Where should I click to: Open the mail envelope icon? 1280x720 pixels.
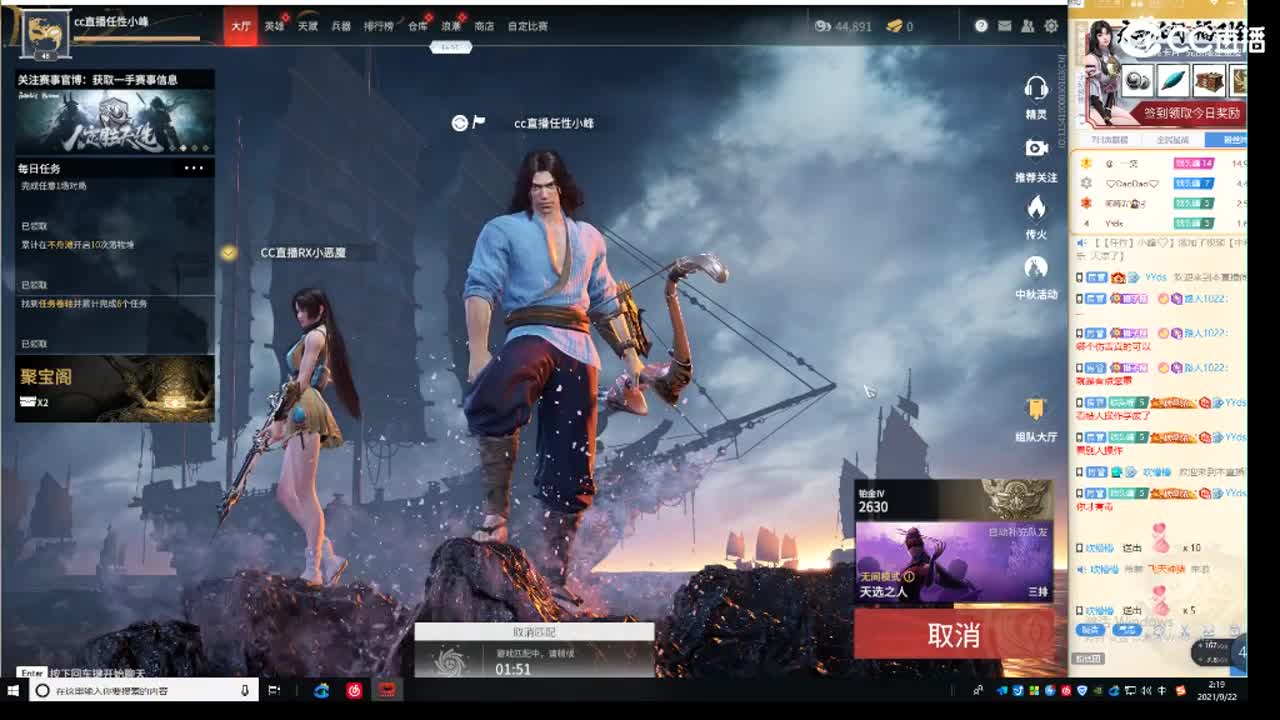tap(1004, 26)
